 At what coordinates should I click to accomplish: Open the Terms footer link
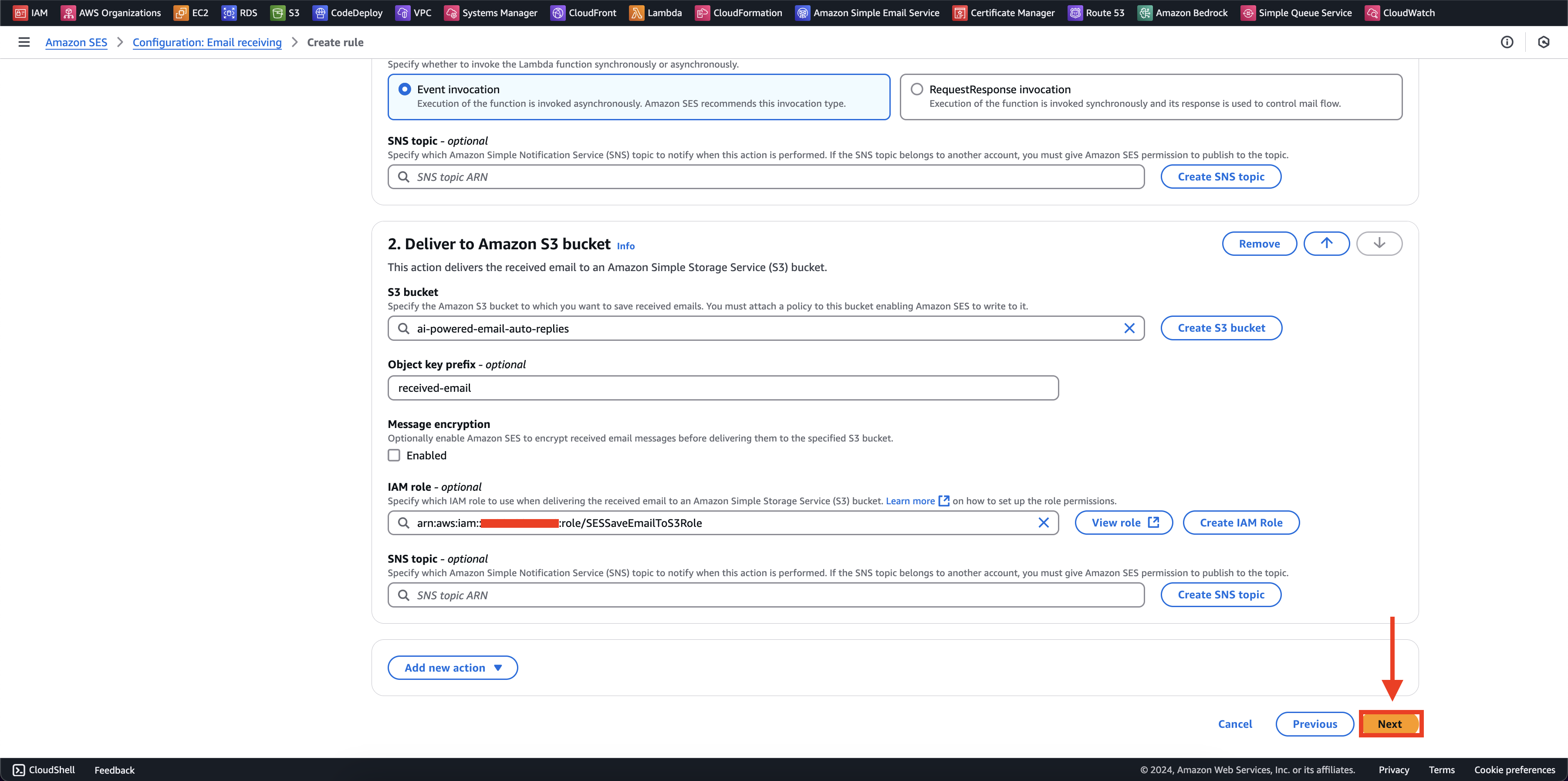(x=1442, y=770)
